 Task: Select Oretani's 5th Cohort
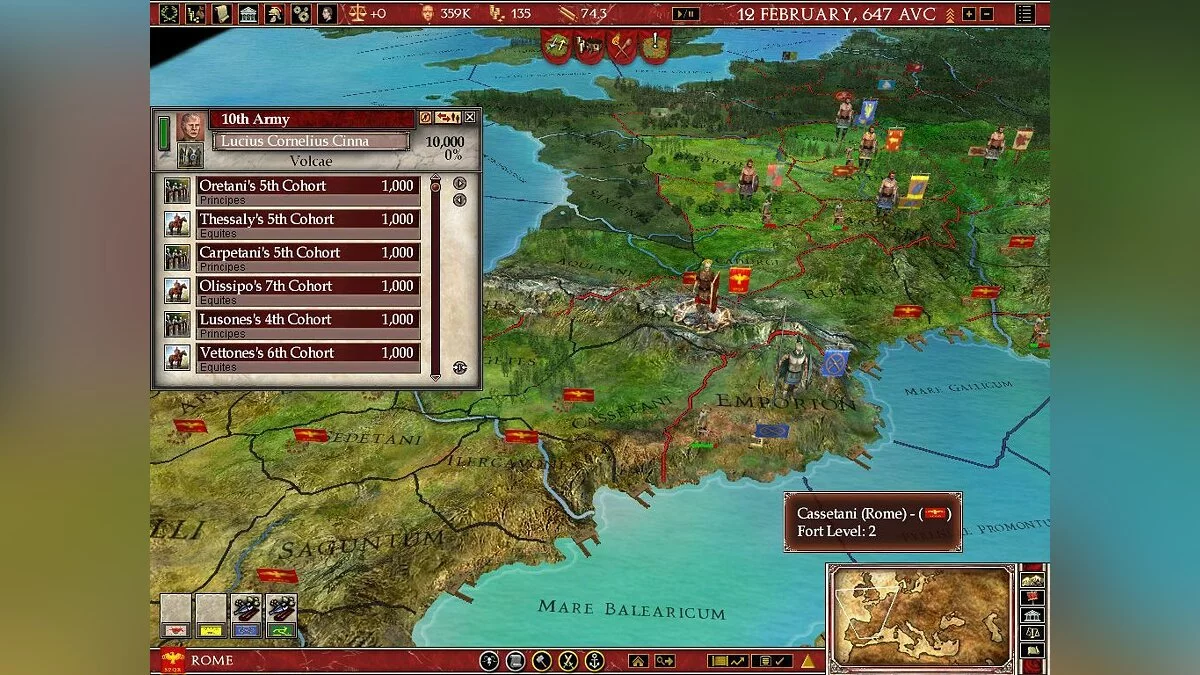click(x=306, y=189)
